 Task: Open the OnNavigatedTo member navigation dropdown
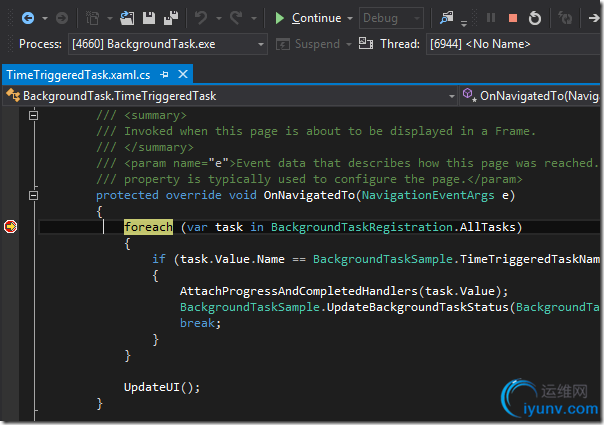531,96
